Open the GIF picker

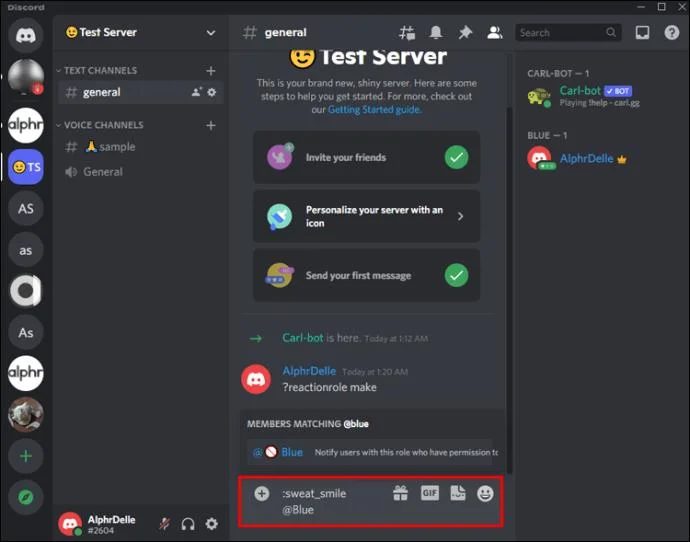(429, 493)
